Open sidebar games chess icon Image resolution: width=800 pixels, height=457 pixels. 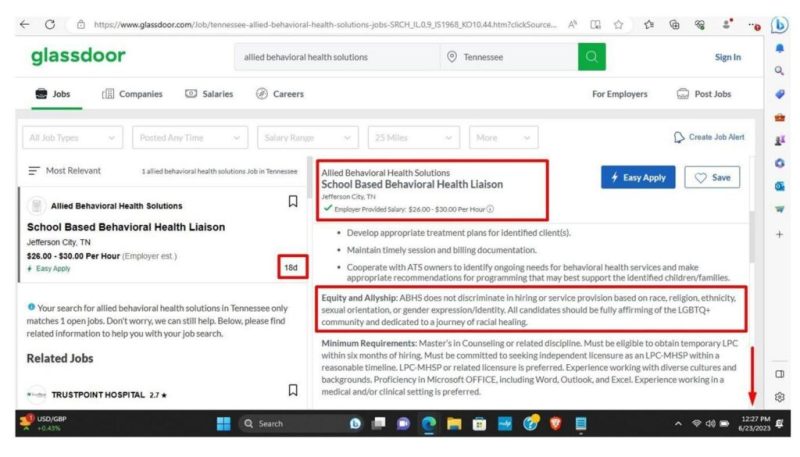pyautogui.click(x=779, y=140)
